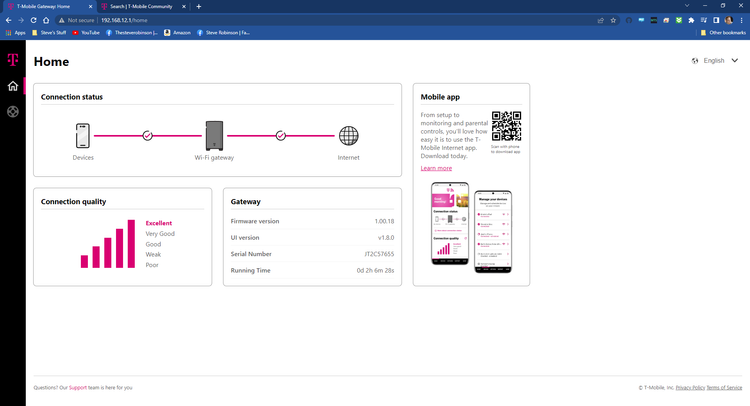Expand the English language dropdown
750x406 pixels.
tap(715, 61)
